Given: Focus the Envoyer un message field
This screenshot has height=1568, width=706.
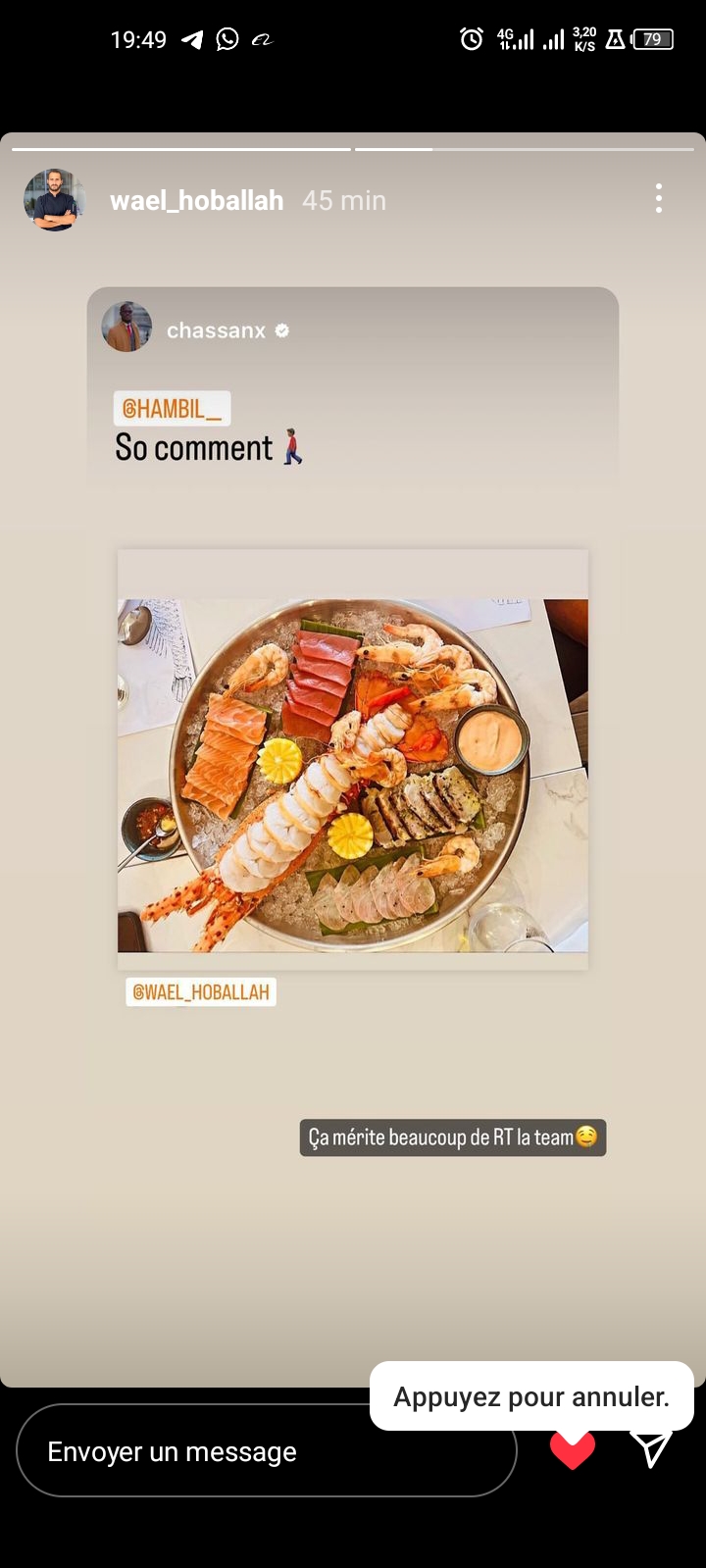Looking at the screenshot, I should tap(267, 1451).
